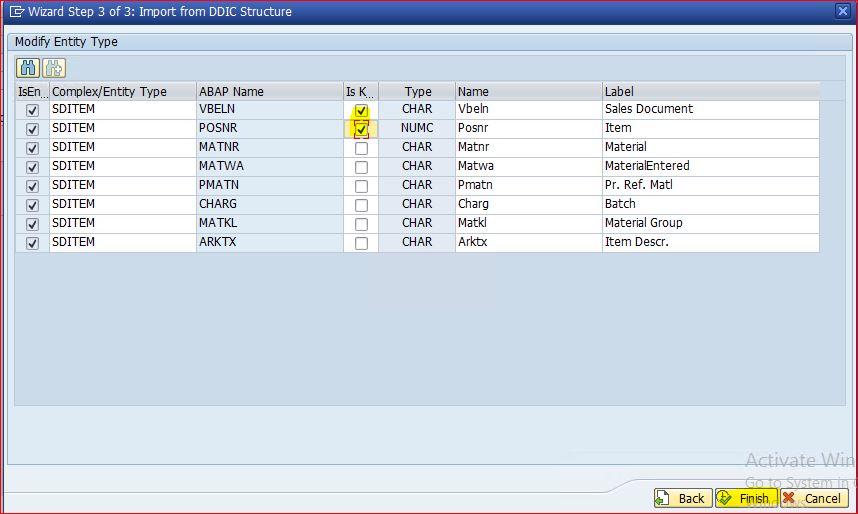The width and height of the screenshot is (858, 514).
Task: Edit the Label field Sales Document
Action: pyautogui.click(x=710, y=109)
